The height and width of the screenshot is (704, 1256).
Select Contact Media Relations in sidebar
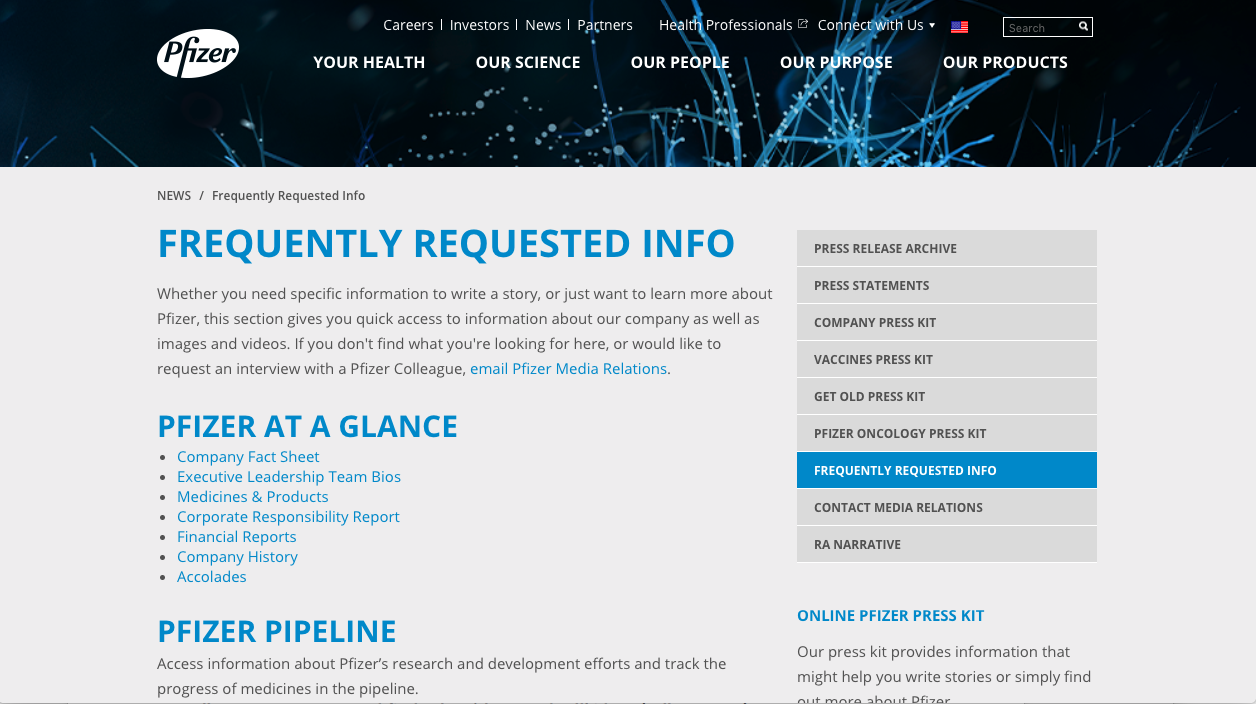point(947,507)
